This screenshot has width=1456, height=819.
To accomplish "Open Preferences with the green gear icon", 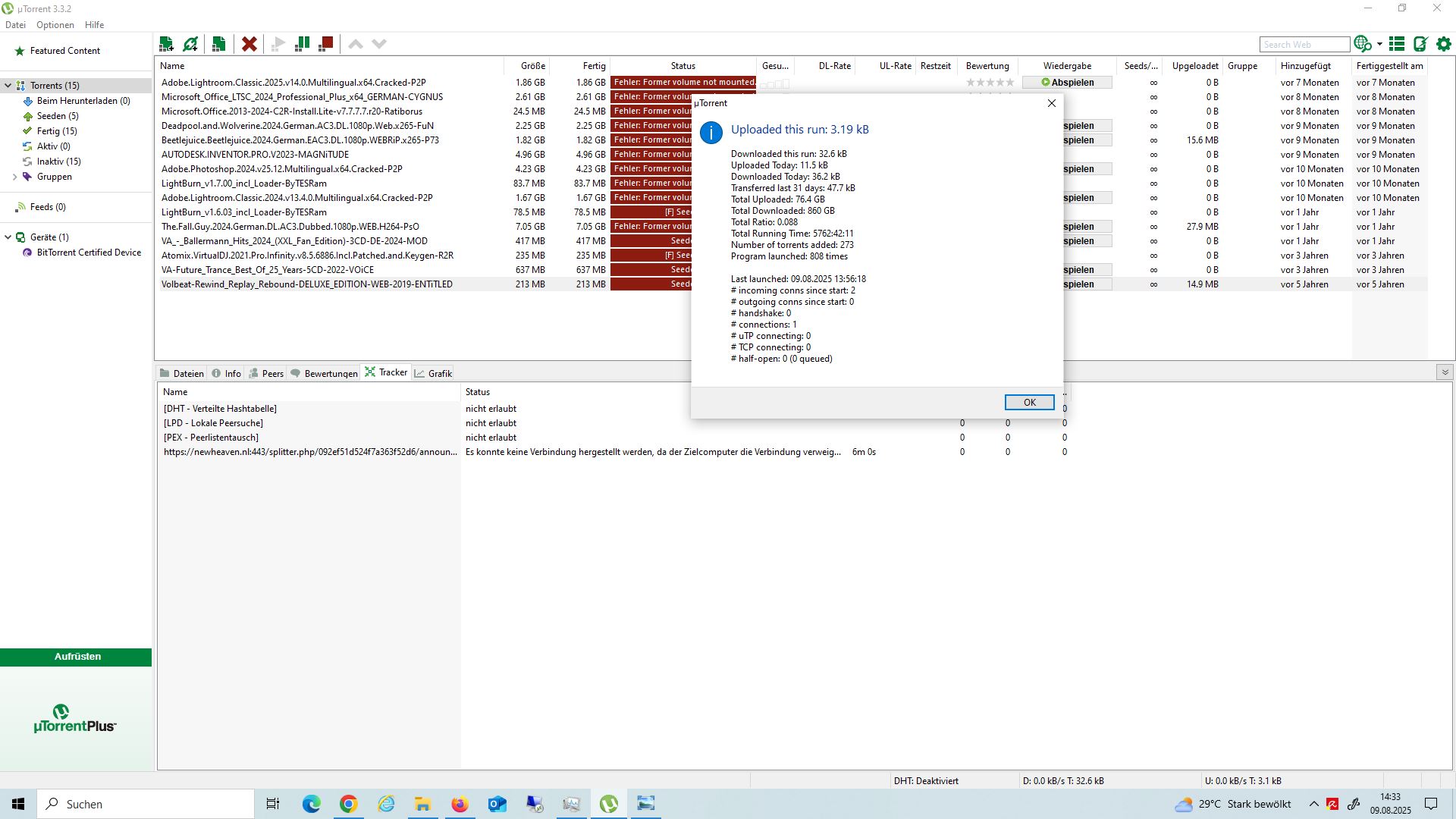I will click(1444, 44).
